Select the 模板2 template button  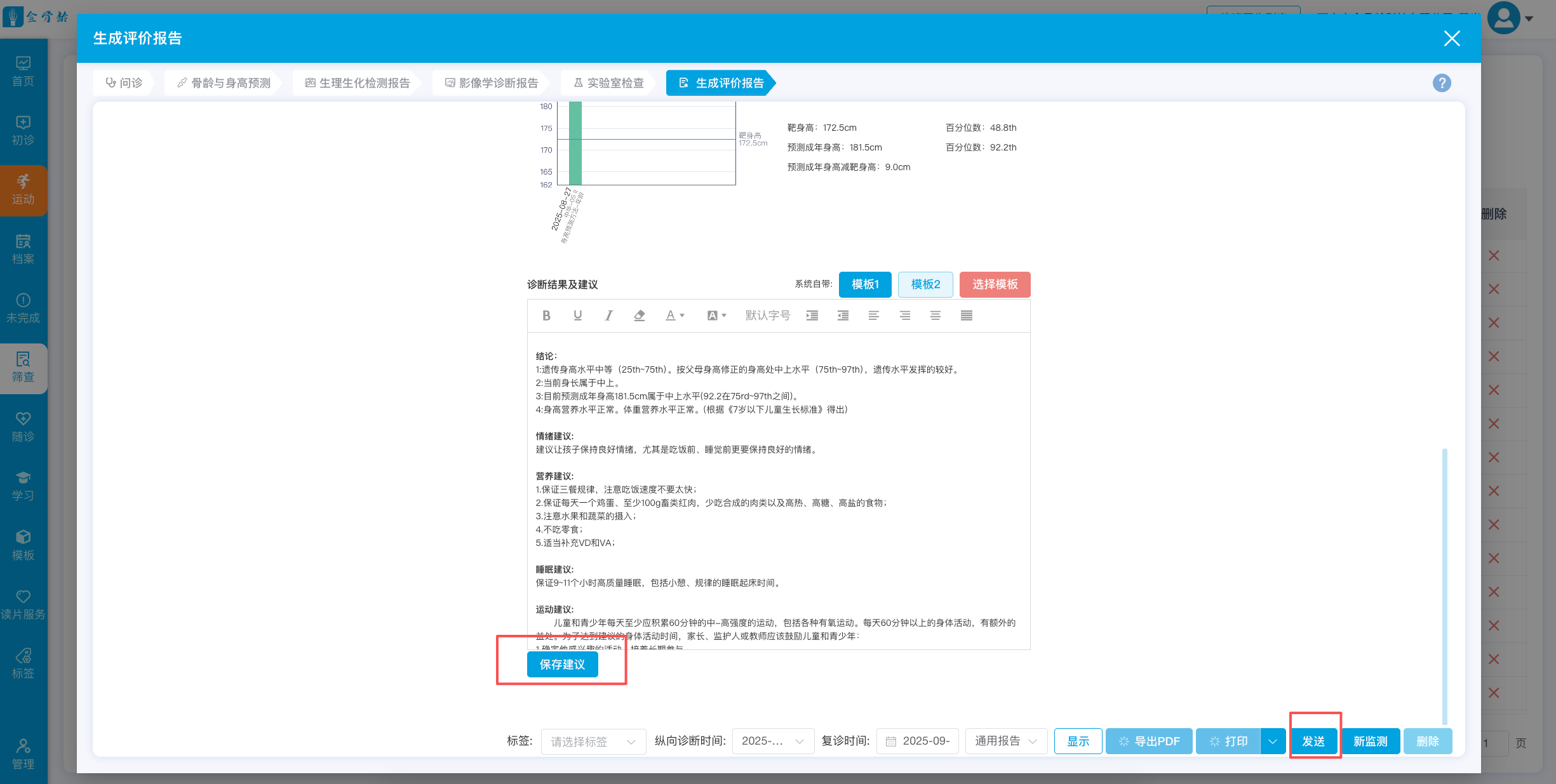(925, 284)
